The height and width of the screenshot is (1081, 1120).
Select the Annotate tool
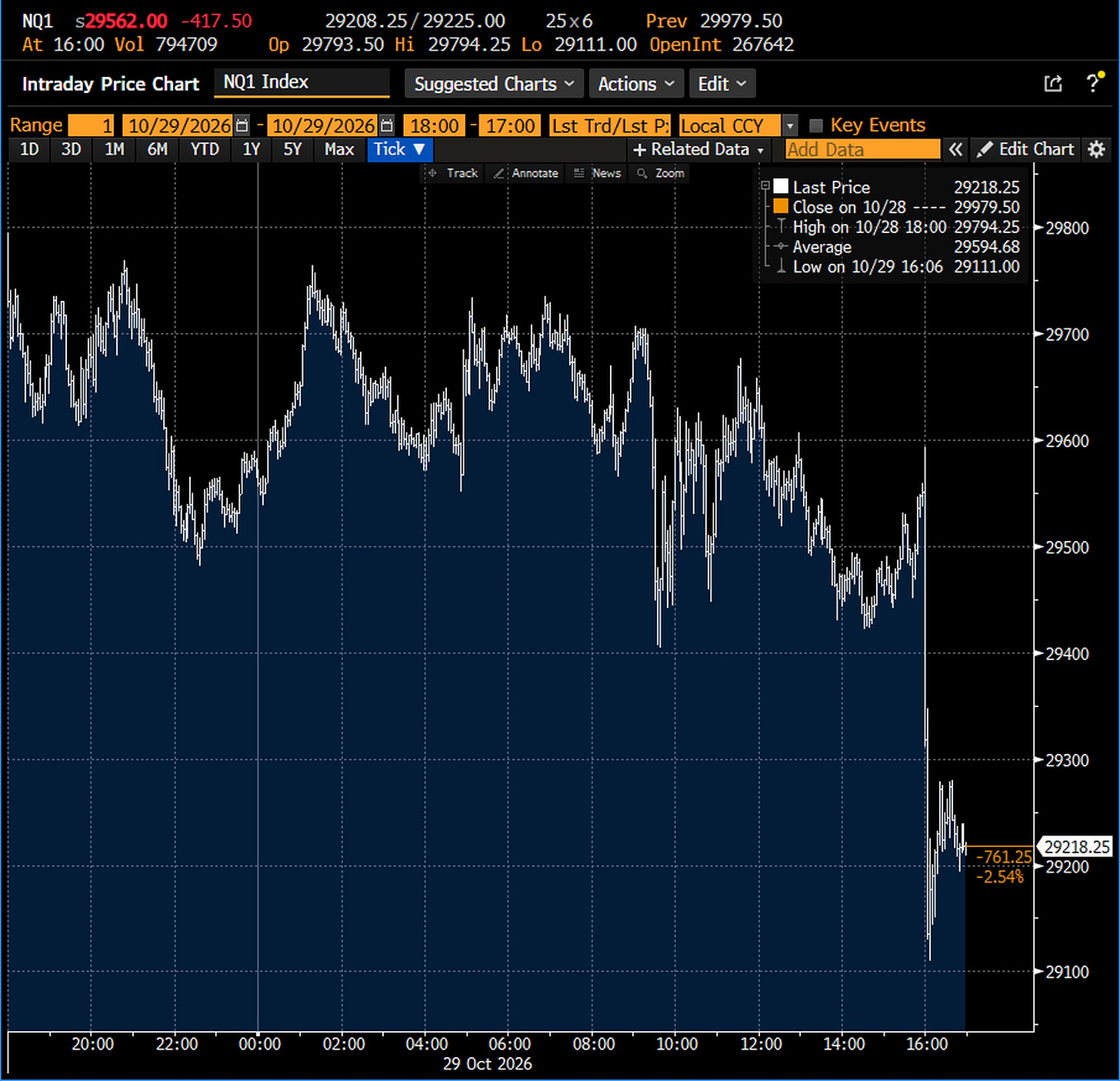(526, 173)
